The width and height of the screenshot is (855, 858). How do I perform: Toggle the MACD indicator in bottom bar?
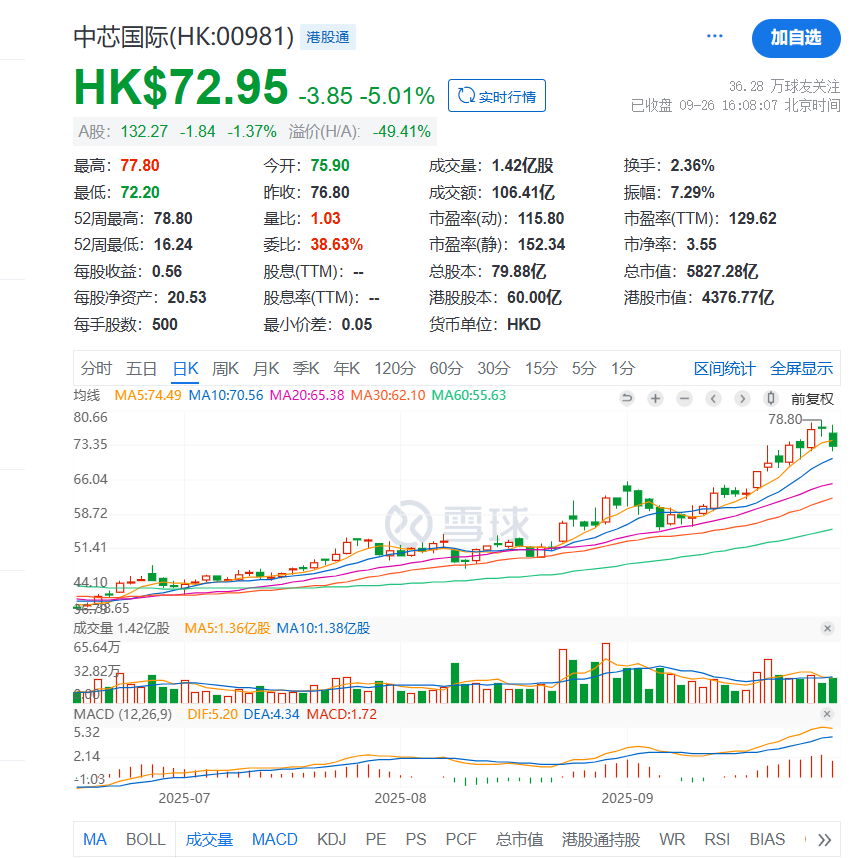pos(275,839)
